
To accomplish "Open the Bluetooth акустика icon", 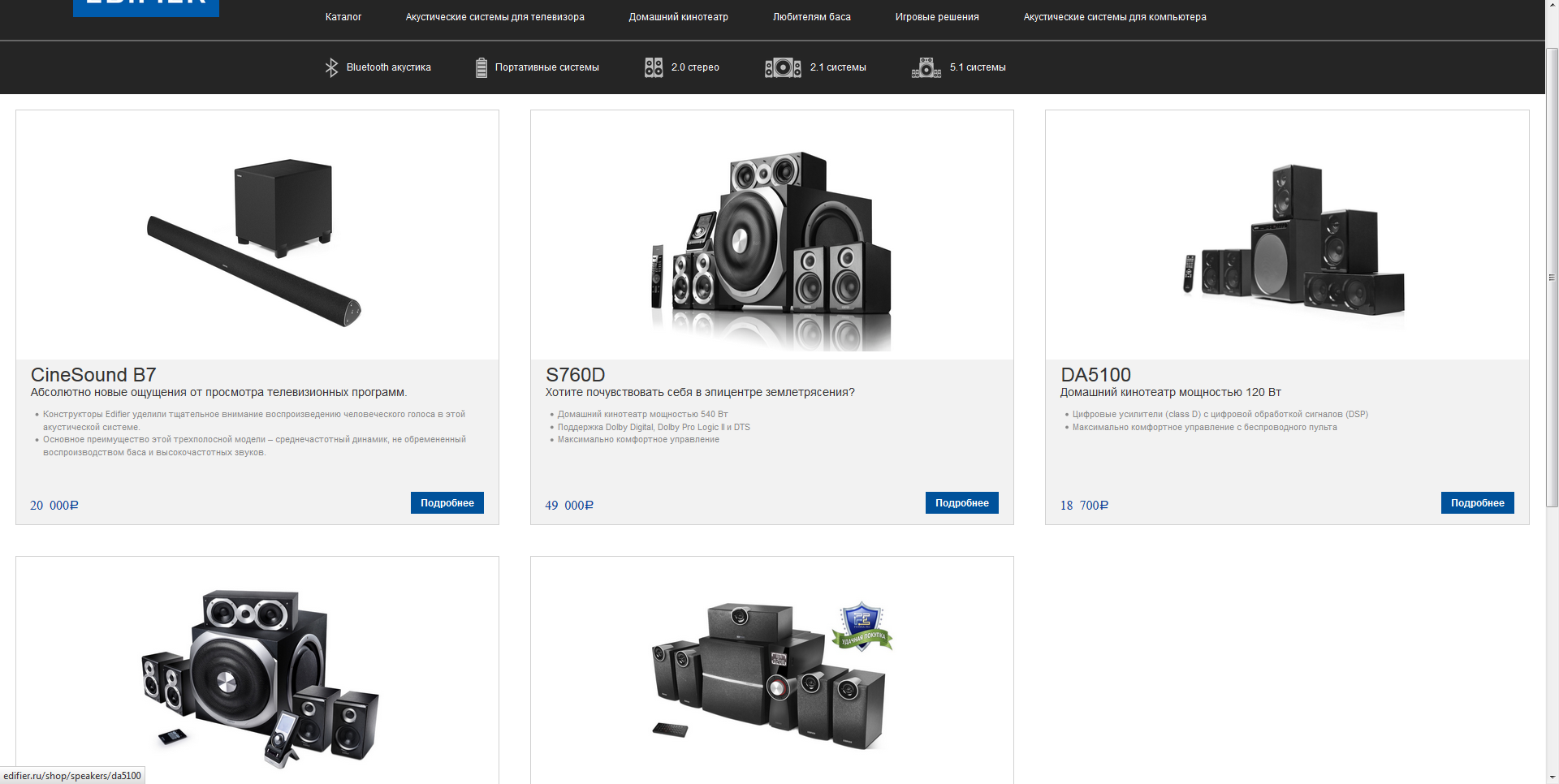I will point(331,67).
